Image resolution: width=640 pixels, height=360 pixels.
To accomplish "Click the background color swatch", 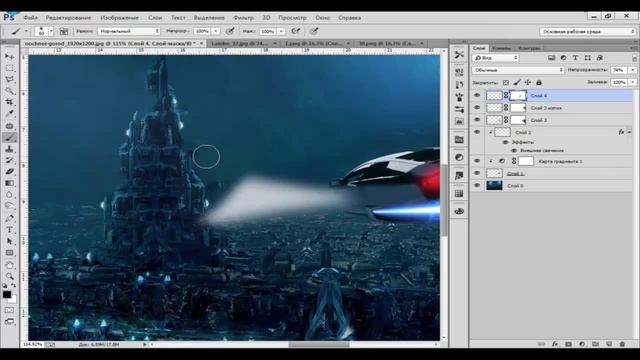I will click(13, 300).
